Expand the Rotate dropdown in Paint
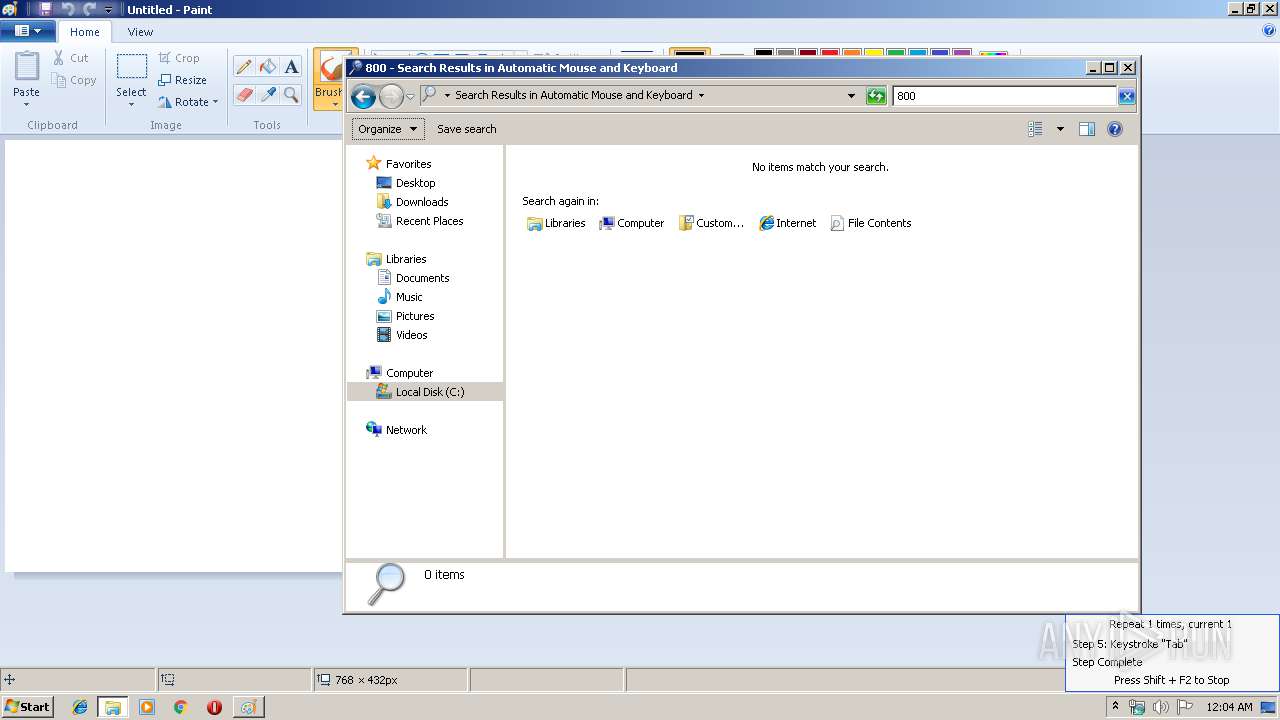The height and width of the screenshot is (720, 1280). (215, 102)
